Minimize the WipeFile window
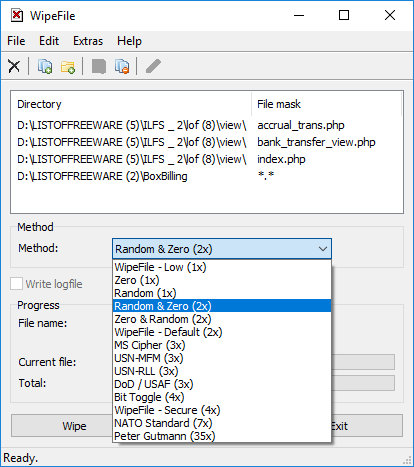414x467 pixels. tap(299, 15)
